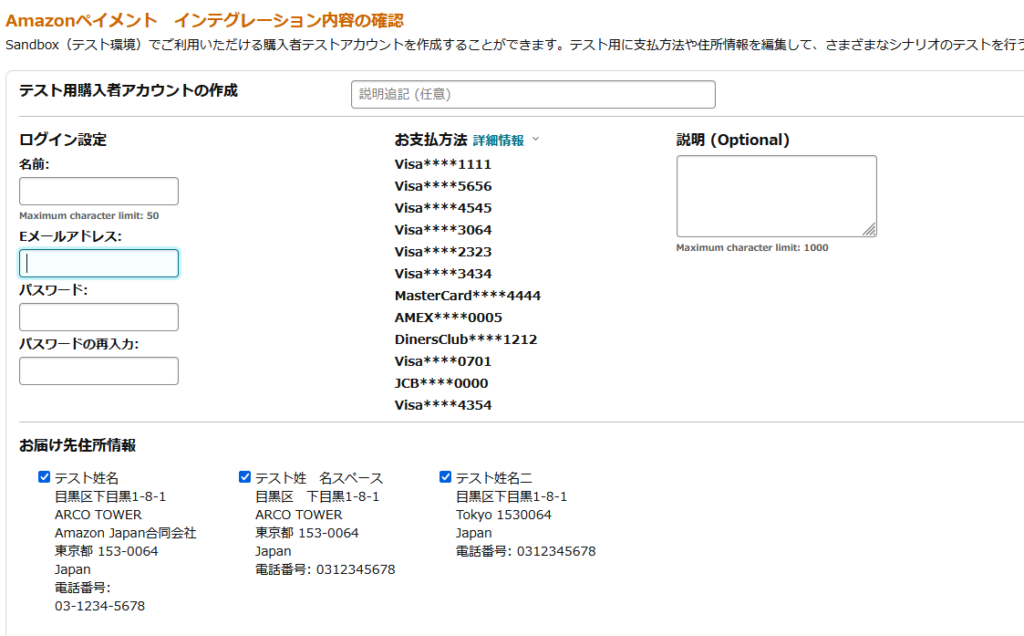
Task: Choose the MasterCard****4444 payment entry
Action: (468, 295)
